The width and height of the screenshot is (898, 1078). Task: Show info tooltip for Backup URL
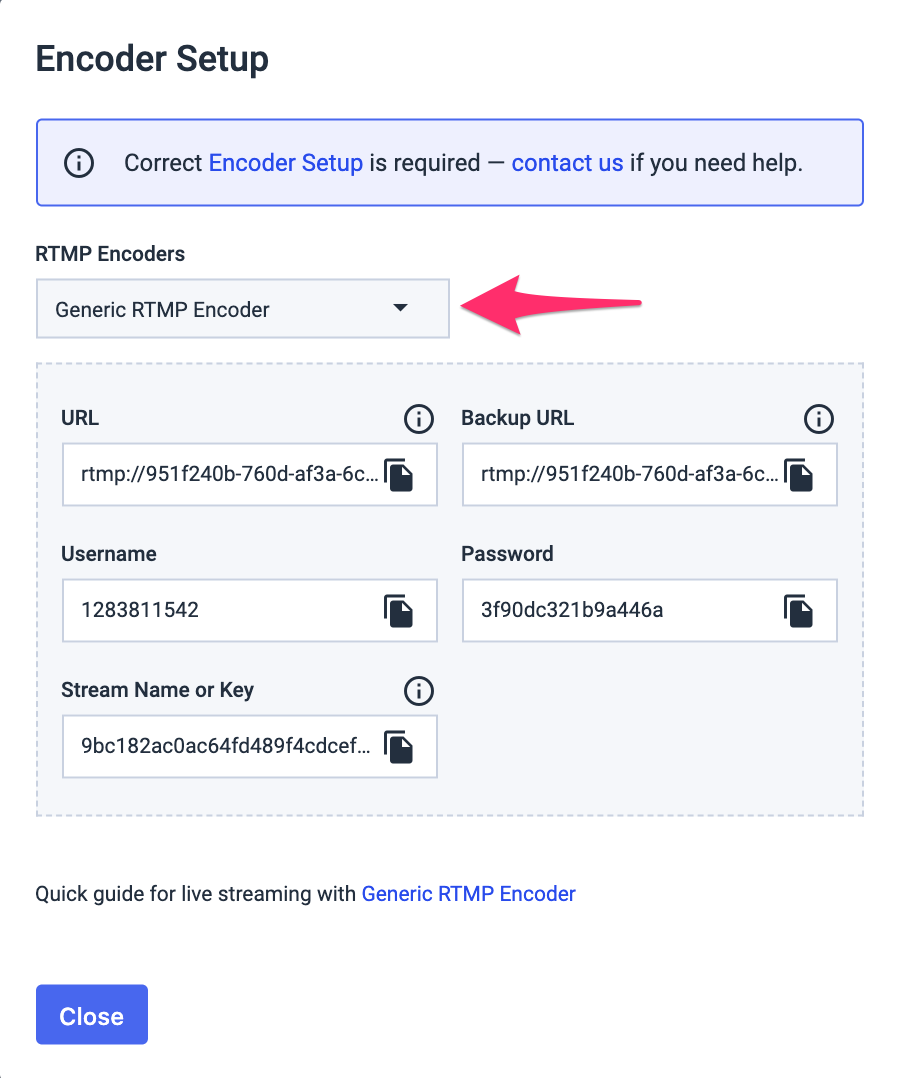coord(819,418)
